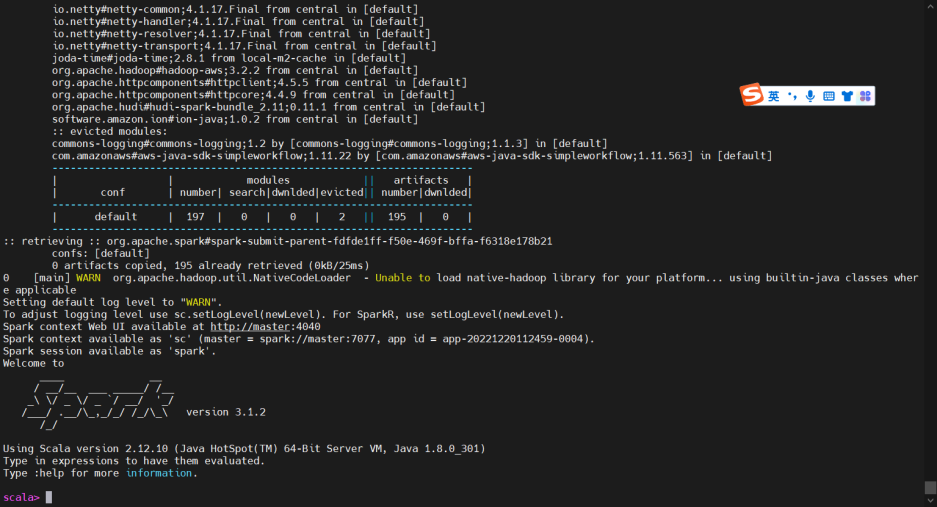
Task: Click 'joda-time#joda-time;2.8.1' line
Action: [x=229, y=58]
